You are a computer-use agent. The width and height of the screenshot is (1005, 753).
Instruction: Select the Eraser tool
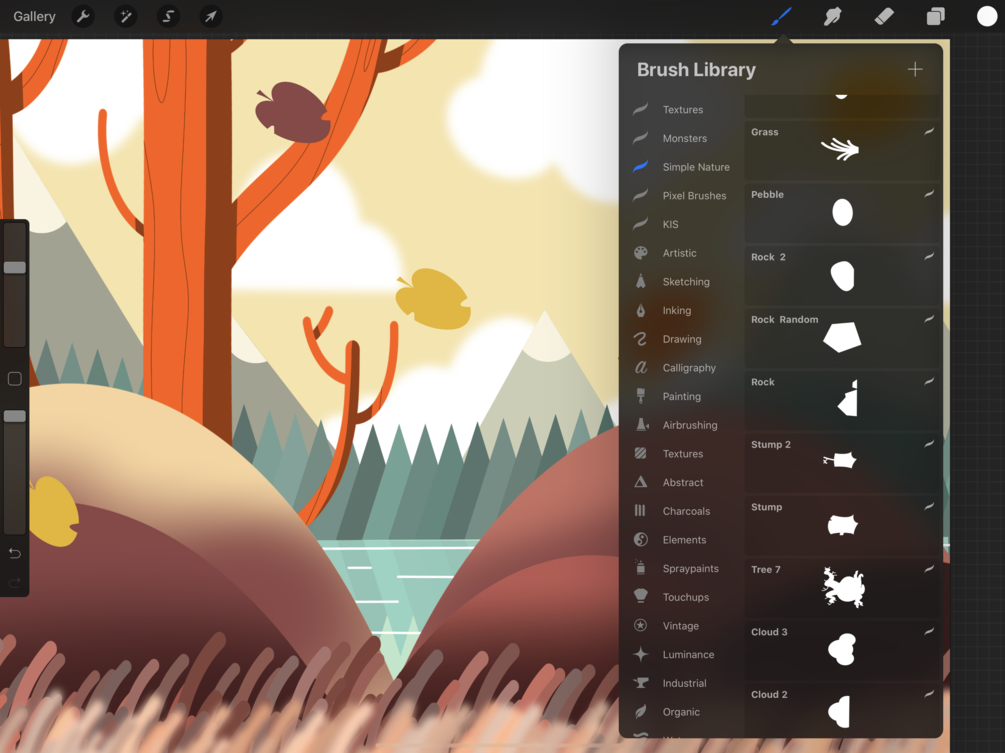884,17
